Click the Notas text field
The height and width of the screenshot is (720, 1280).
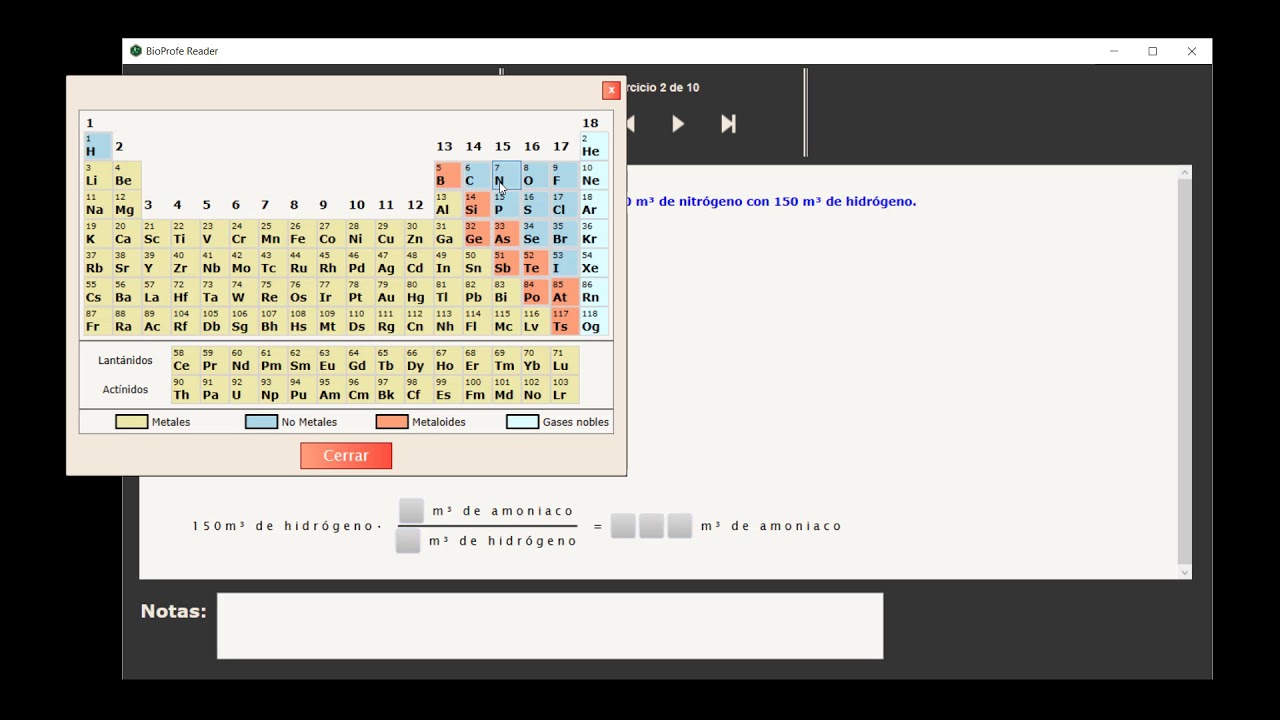click(x=550, y=626)
